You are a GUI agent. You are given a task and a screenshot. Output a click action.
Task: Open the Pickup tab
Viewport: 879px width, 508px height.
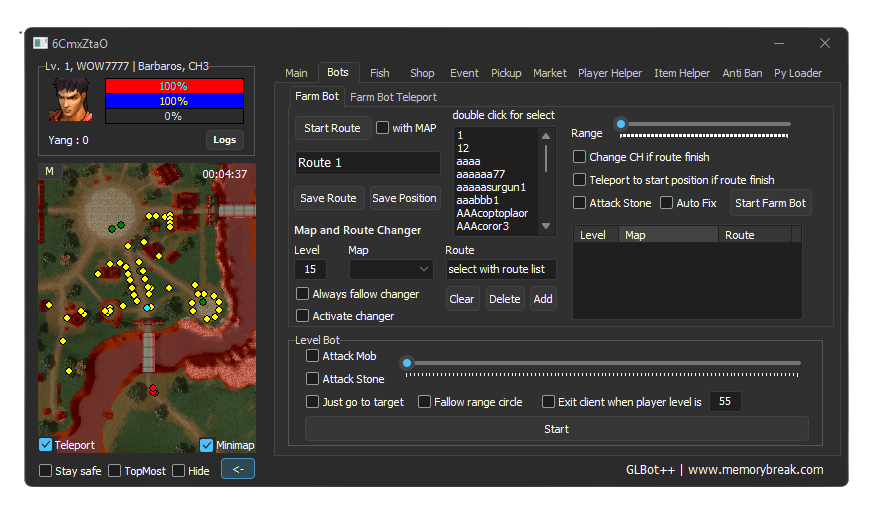506,73
